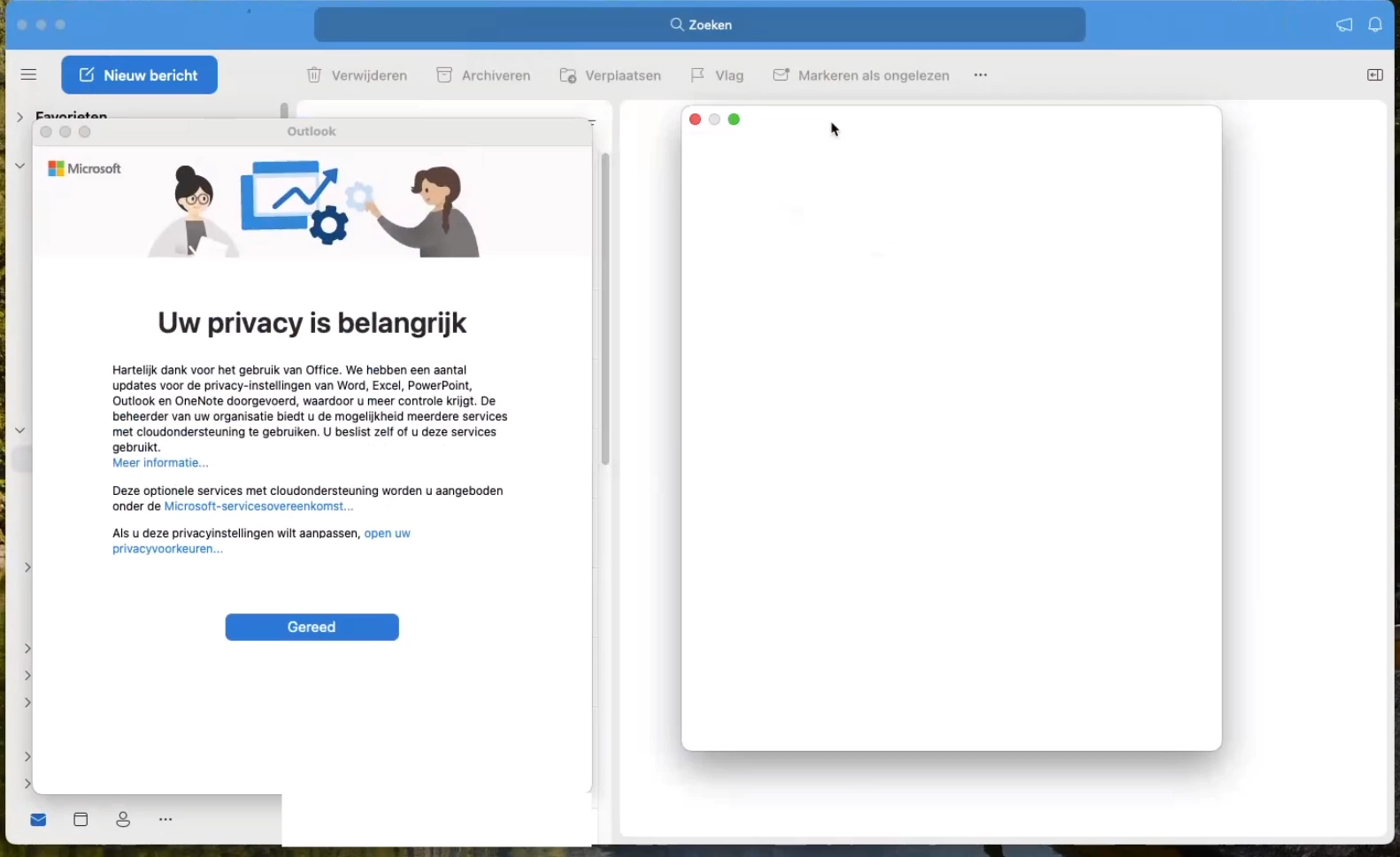Click the Verplaatsen toolbar button
1400x857 pixels.
[x=611, y=75]
